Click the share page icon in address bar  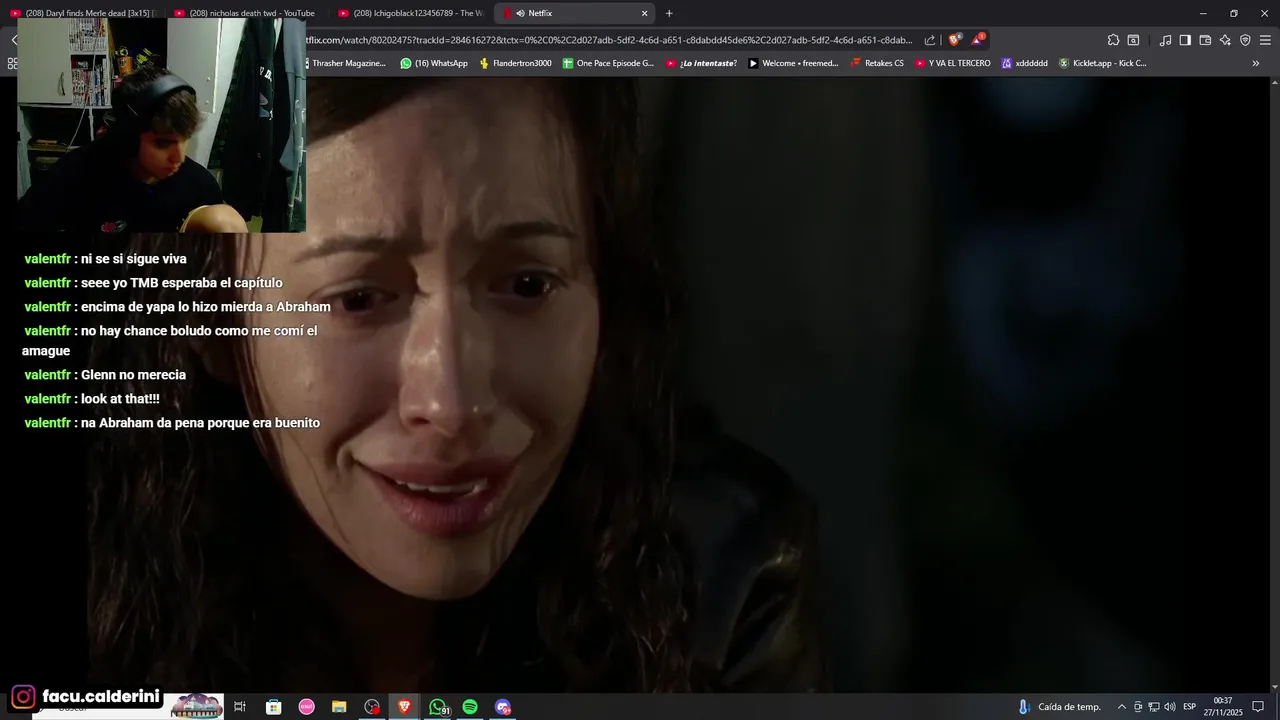coord(930,40)
